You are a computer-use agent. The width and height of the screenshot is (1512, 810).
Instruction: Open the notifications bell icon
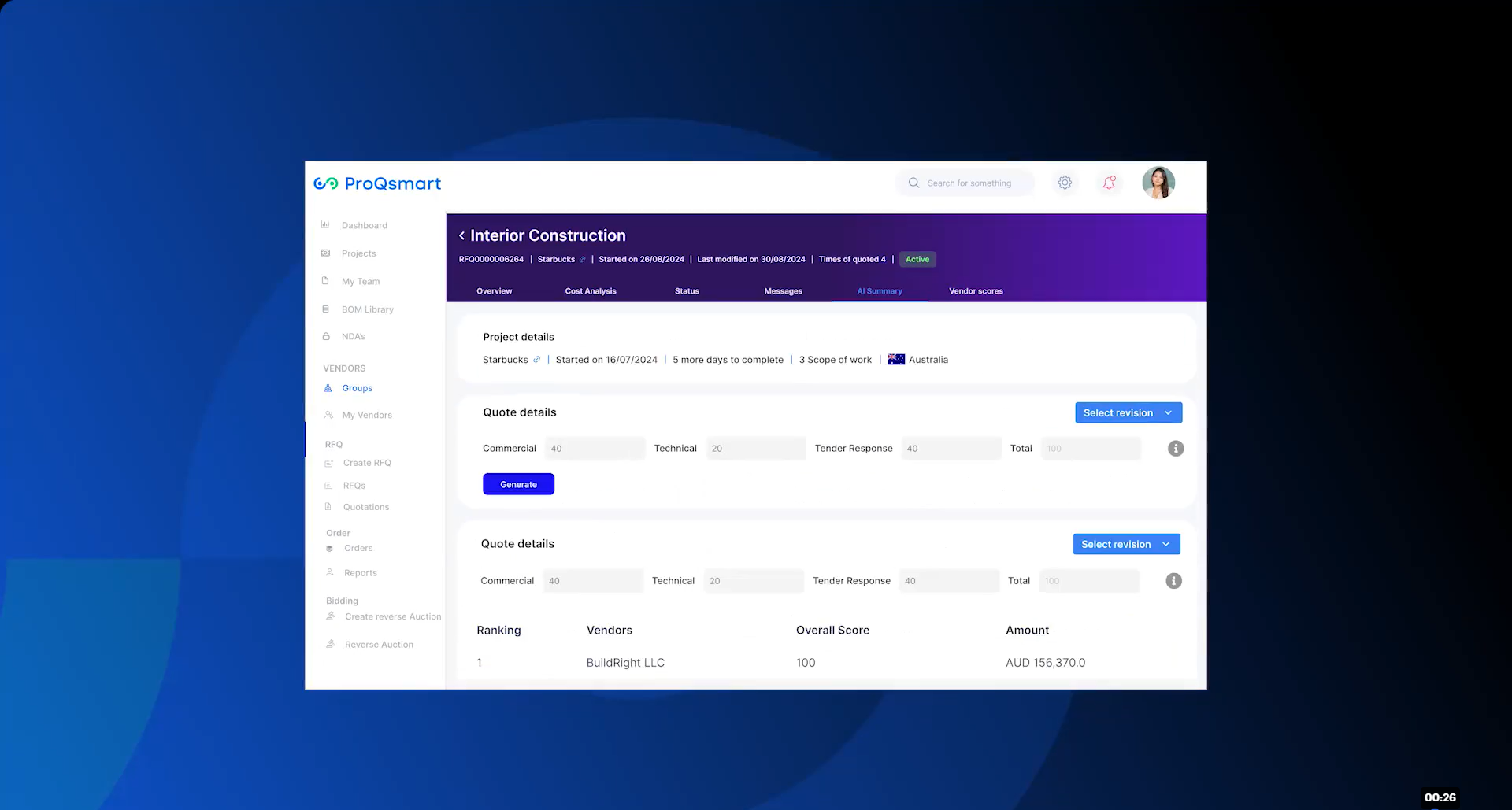pos(1109,183)
